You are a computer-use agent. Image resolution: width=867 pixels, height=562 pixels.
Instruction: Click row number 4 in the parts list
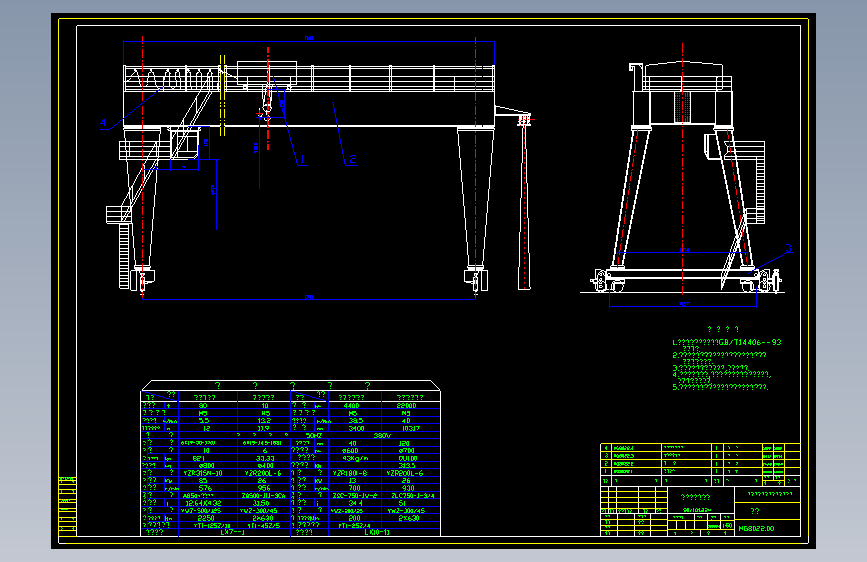pyautogui.click(x=606, y=448)
